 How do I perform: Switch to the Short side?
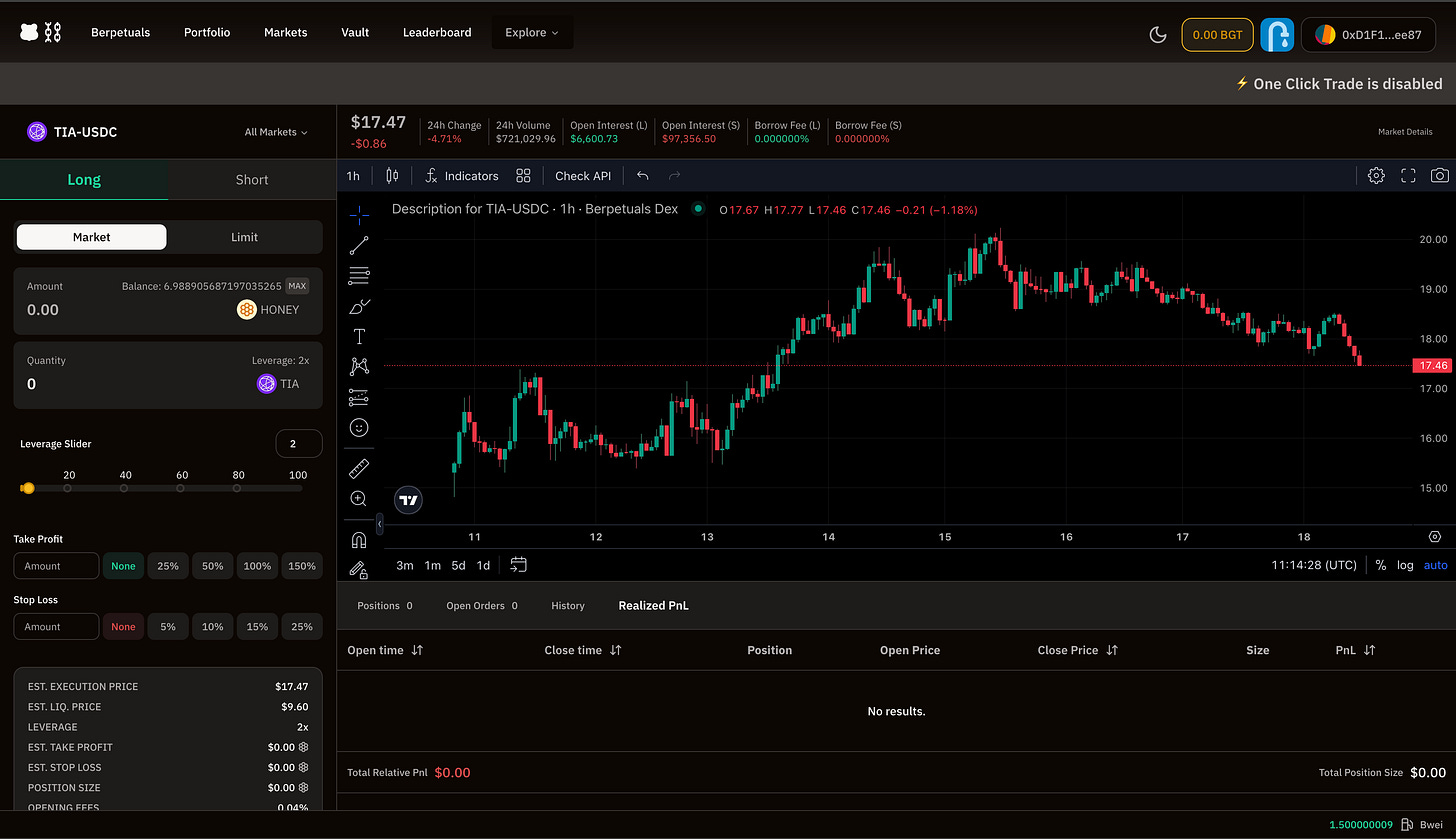coord(252,180)
